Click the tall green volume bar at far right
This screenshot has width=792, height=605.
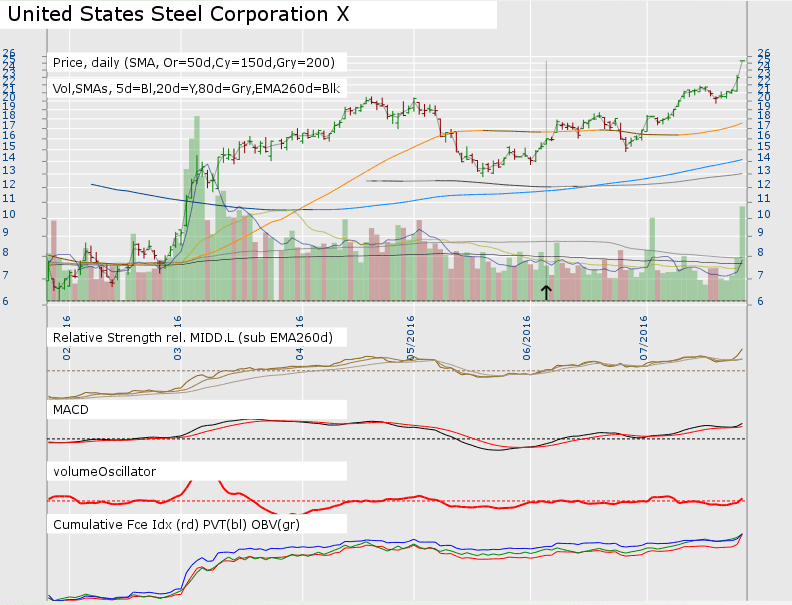click(x=742, y=250)
